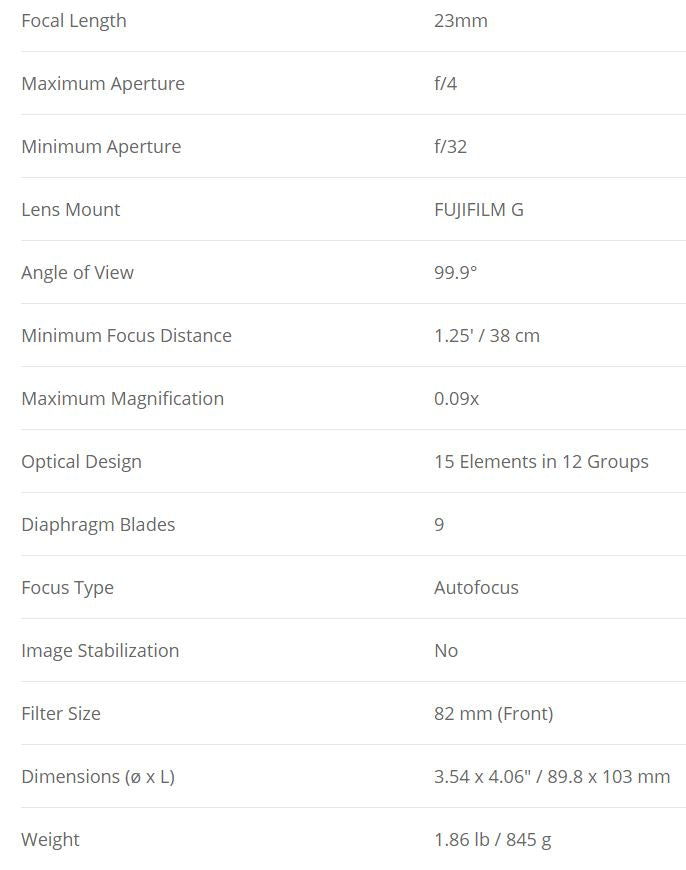686x870 pixels.
Task: Select the f/32 aperture value
Action: [450, 147]
